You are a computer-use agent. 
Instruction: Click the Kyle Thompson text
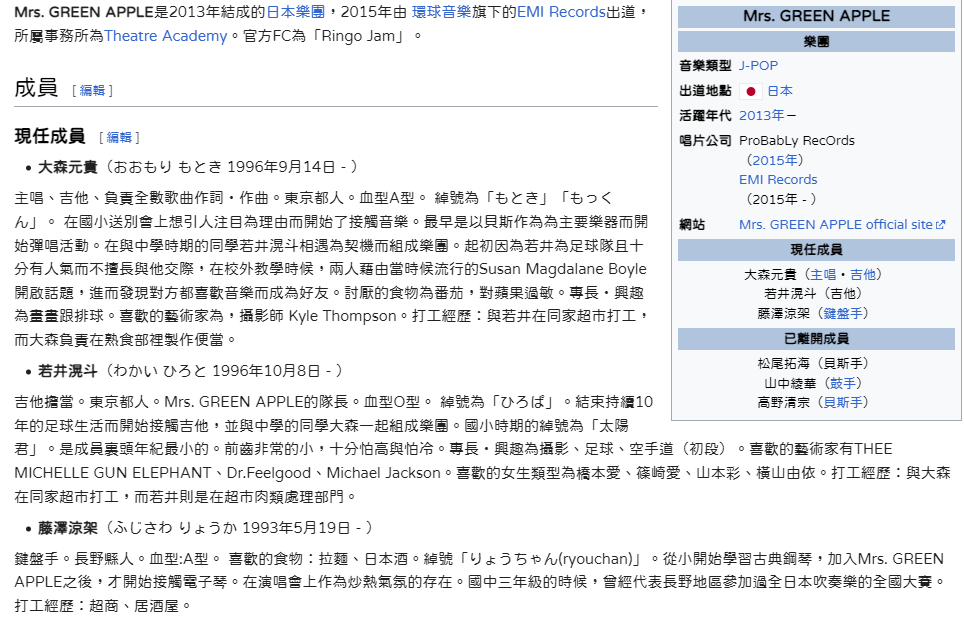[x=342, y=316]
